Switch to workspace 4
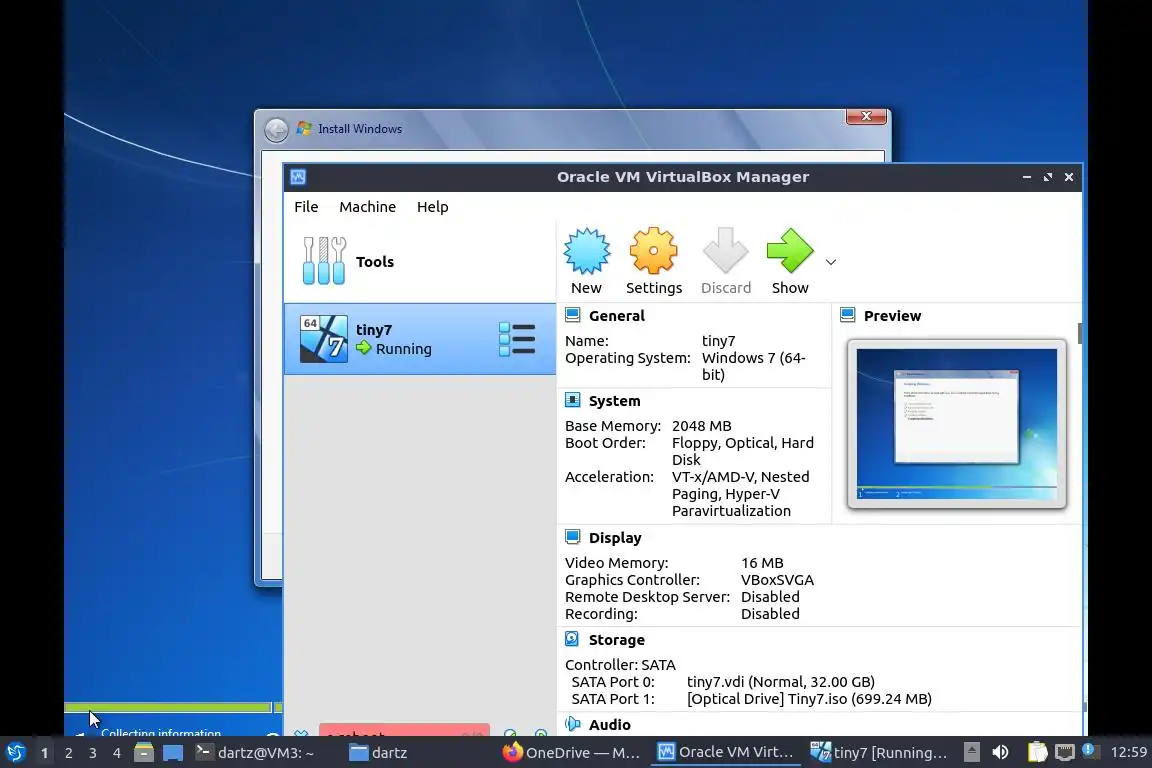Image resolution: width=1152 pixels, height=768 pixels. coord(116,753)
